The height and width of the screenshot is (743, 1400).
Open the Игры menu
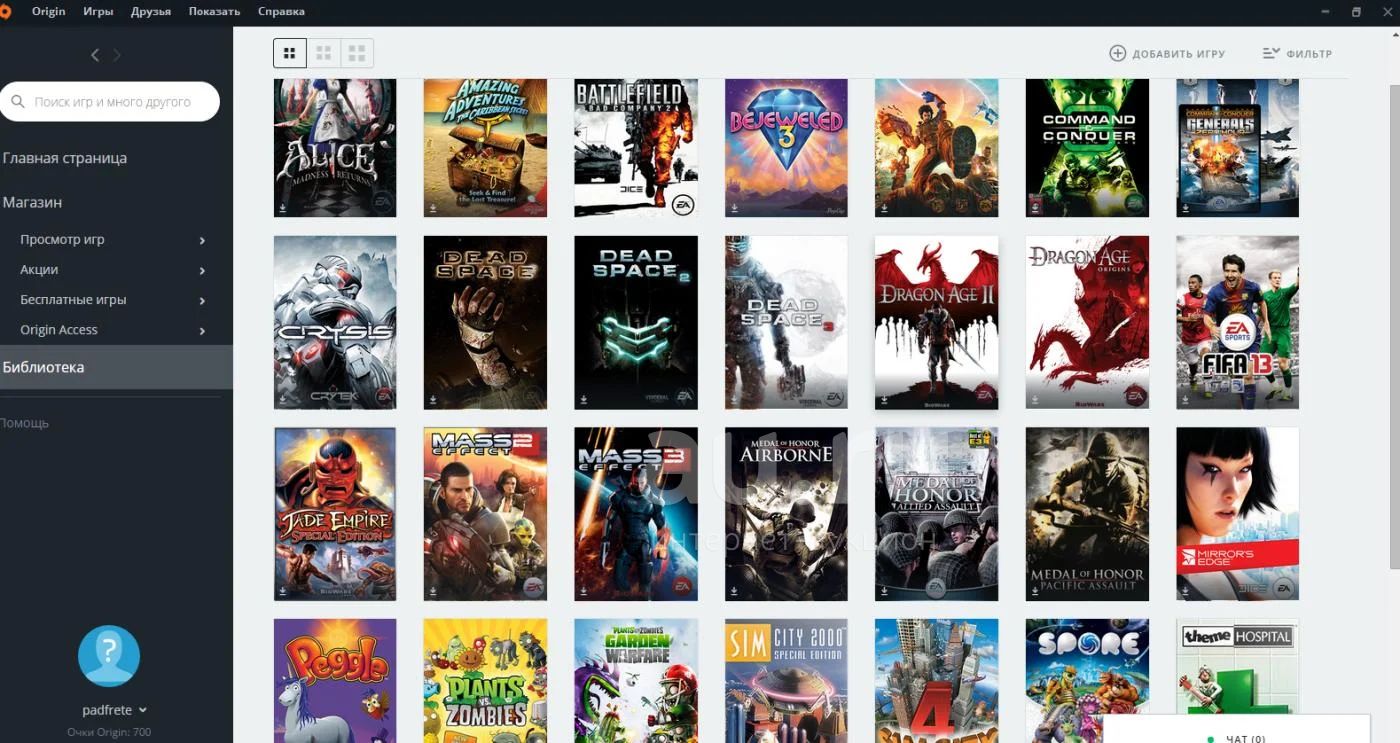click(x=98, y=11)
